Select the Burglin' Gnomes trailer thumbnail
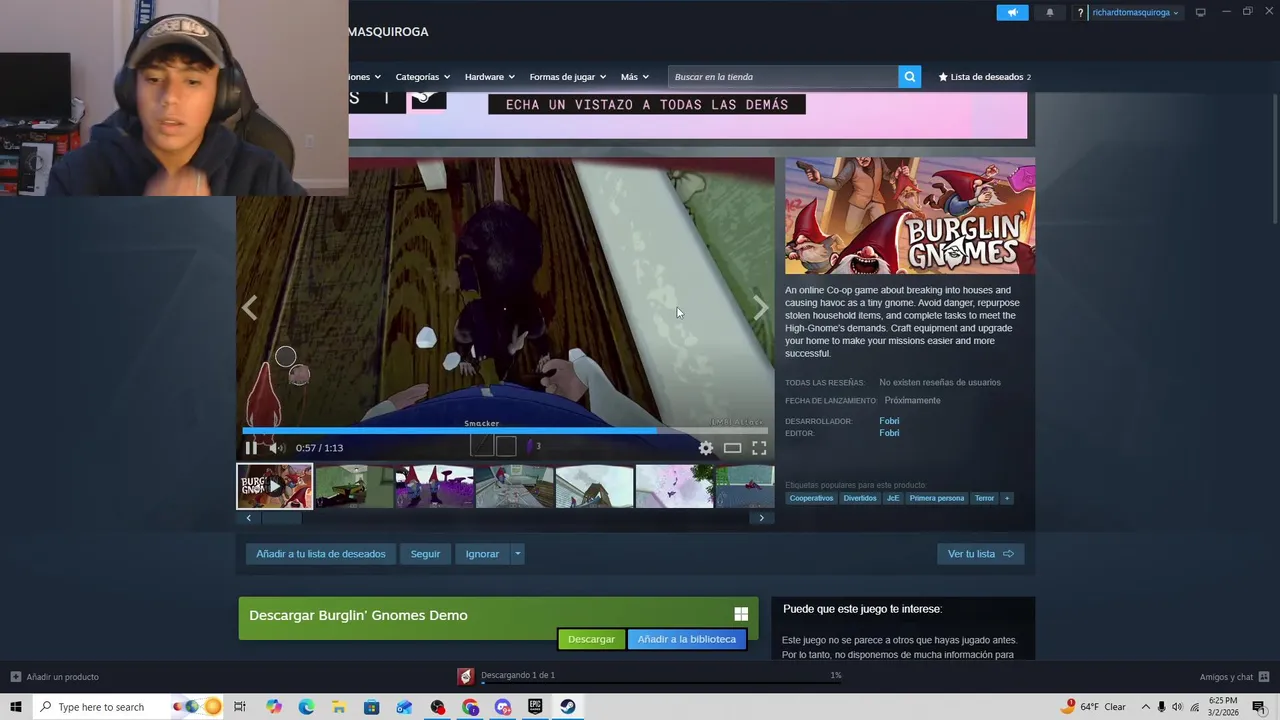 pos(274,486)
